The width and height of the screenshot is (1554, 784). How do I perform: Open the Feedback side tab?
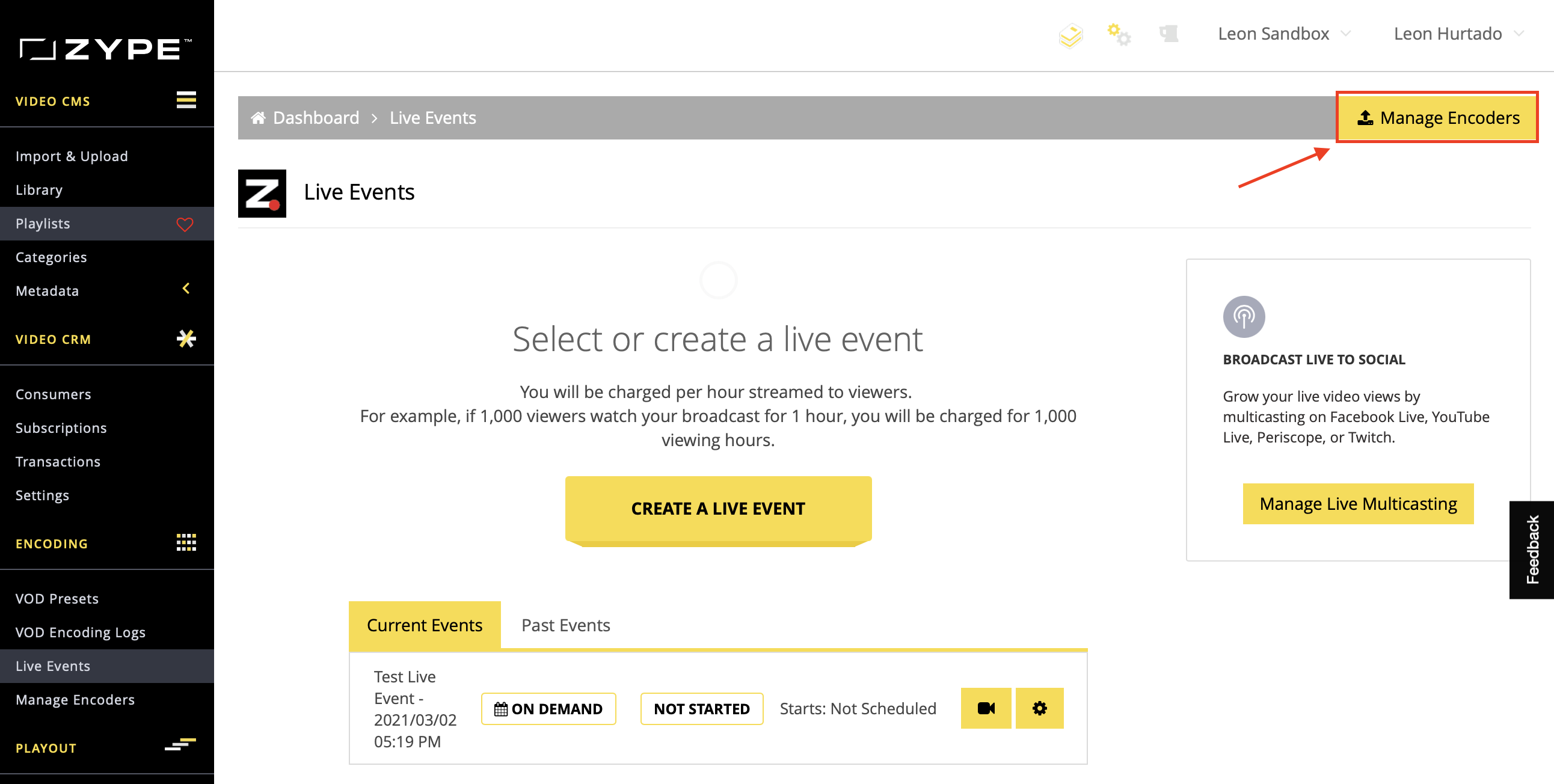coord(1532,550)
